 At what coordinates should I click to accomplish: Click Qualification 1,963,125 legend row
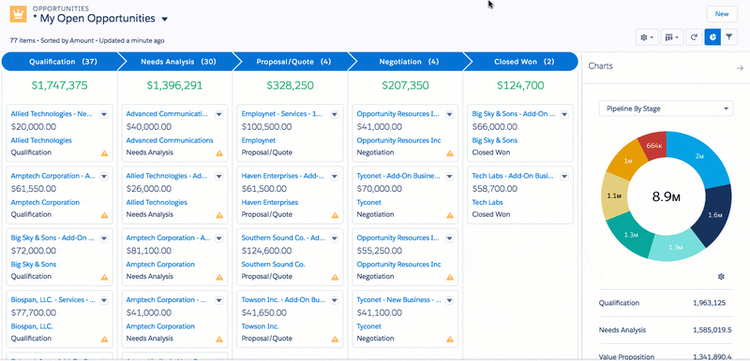click(x=666, y=303)
